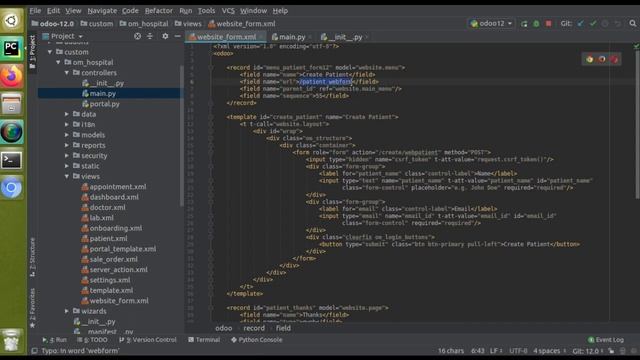Change UTF-8 file encoding in status bar
The image size is (640, 360).
pos(518,351)
